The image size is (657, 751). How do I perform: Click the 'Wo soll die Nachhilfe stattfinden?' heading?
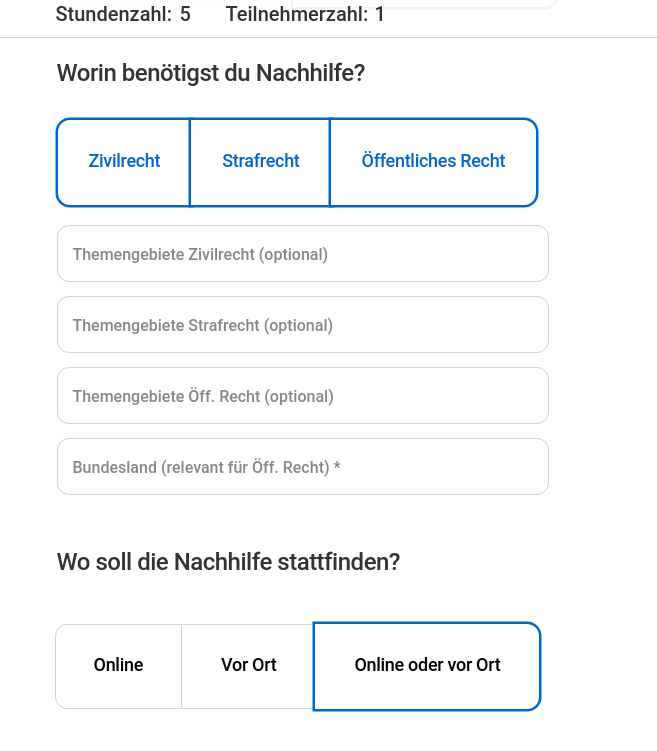(228, 562)
